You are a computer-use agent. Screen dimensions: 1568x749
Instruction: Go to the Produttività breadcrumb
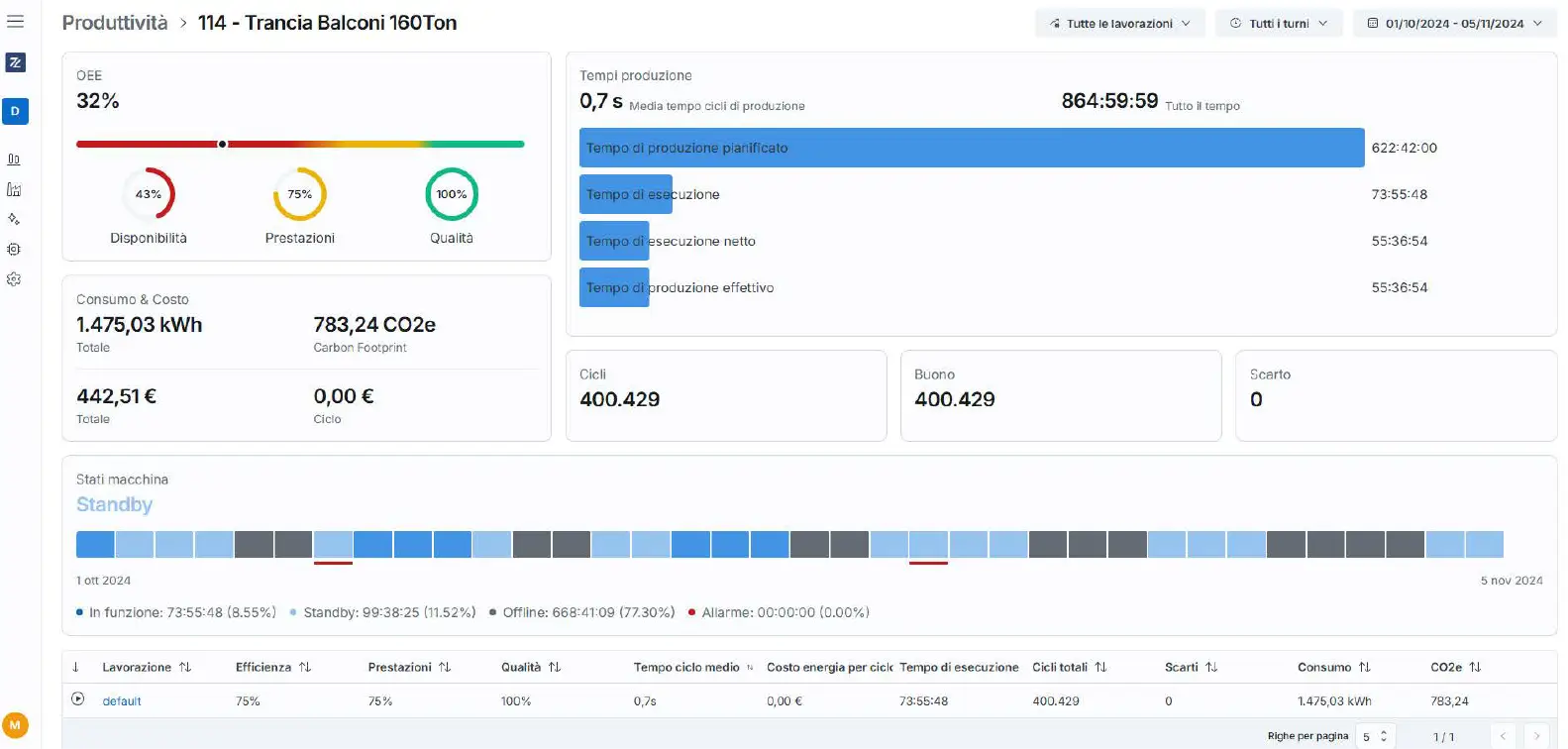point(115,23)
